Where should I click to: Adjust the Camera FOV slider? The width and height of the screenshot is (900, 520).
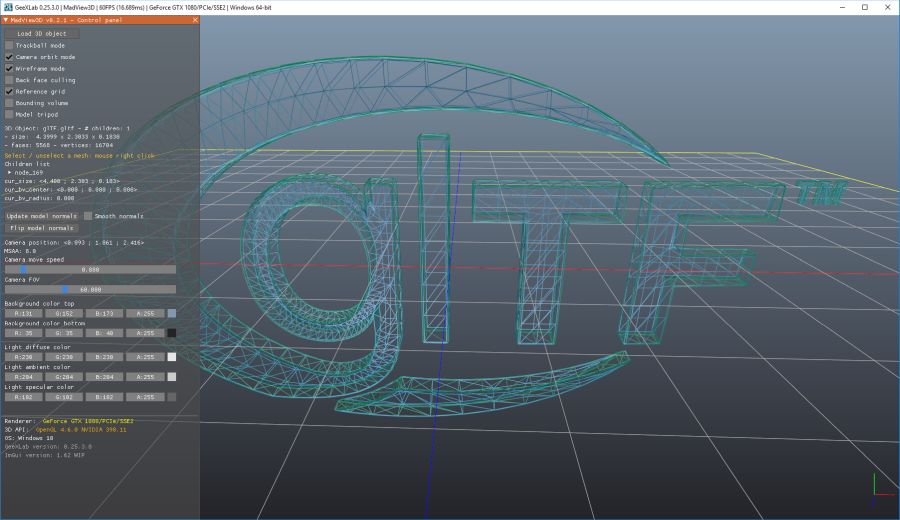click(x=90, y=289)
